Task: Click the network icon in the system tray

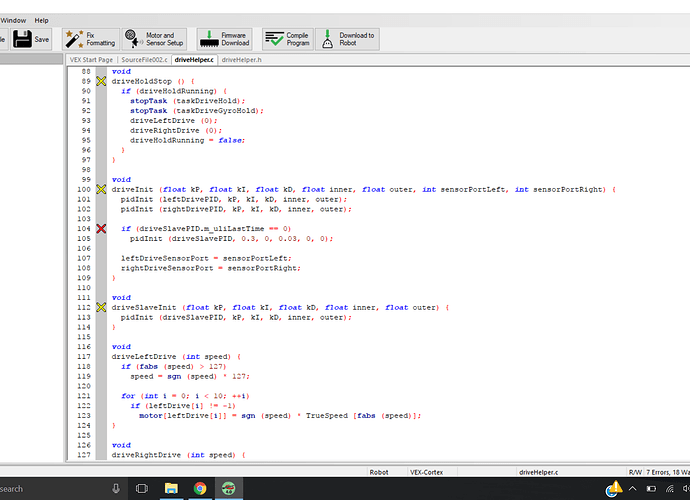Action: (670, 489)
